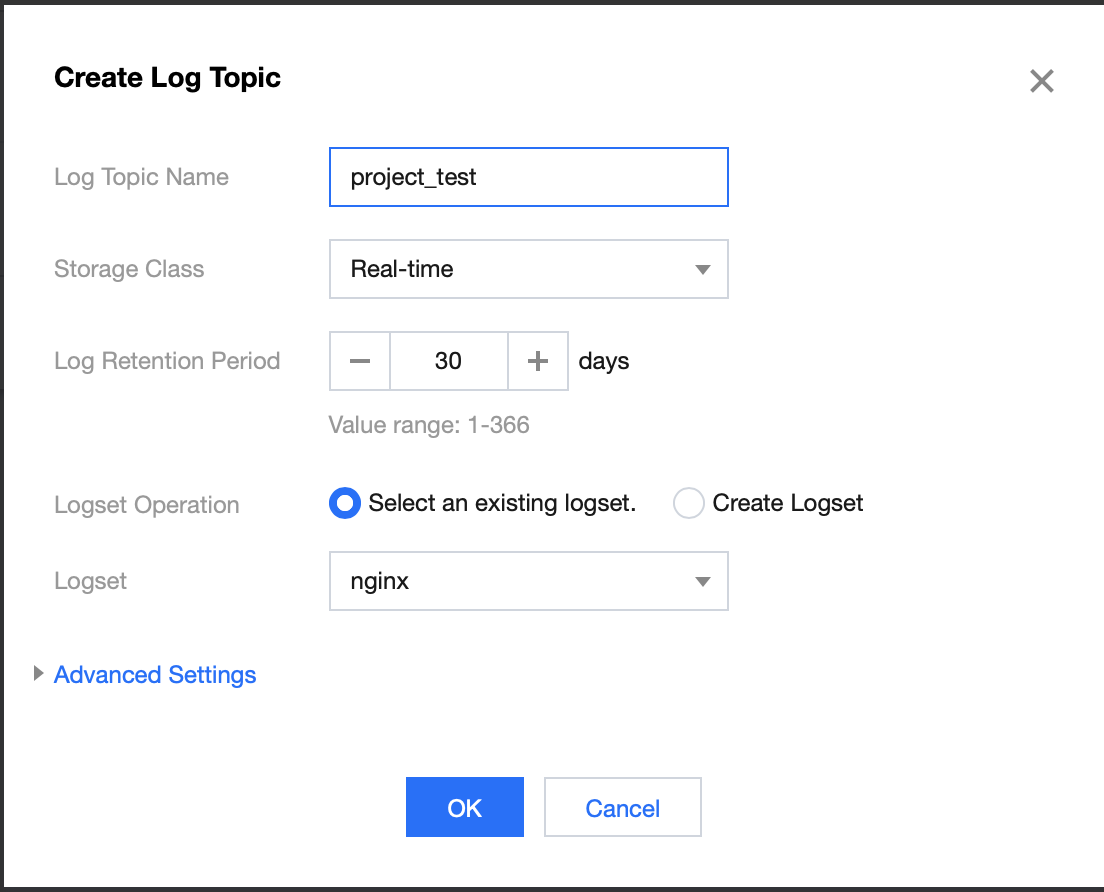Image resolution: width=1104 pixels, height=892 pixels.
Task: Open the Advanced Settings link
Action: [155, 675]
